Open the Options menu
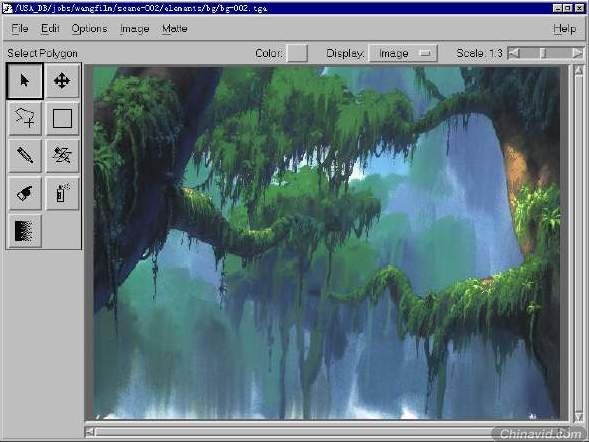This screenshot has height=442, width=589. pyautogui.click(x=89, y=29)
